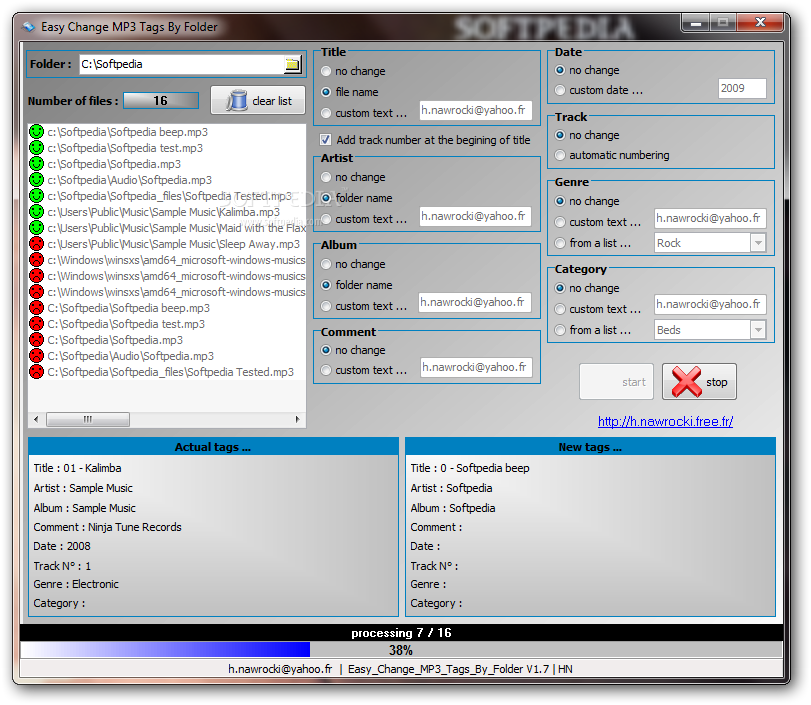
Task: Click 'Title : 0 - Softpedia beep' in New tags
Action: (x=470, y=468)
